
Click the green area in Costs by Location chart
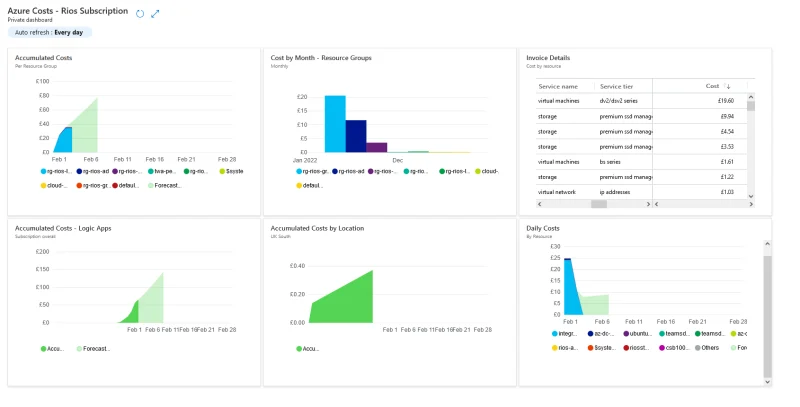[x=342, y=303]
